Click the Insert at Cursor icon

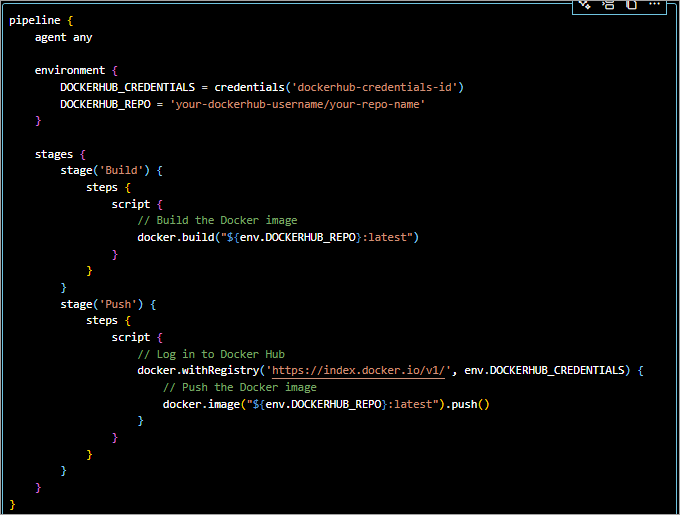click(x=608, y=5)
